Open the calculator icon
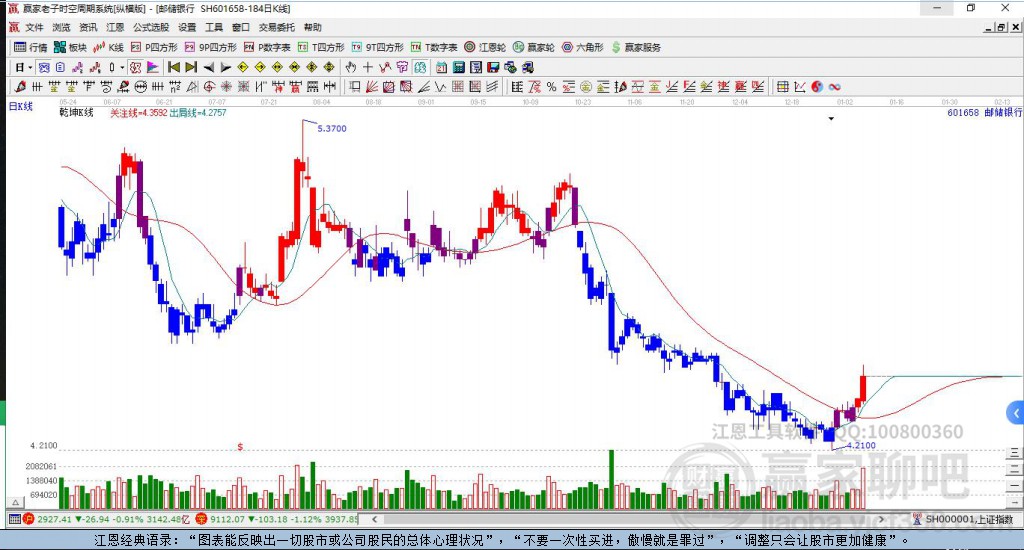The width and height of the screenshot is (1024, 550). coord(458,67)
